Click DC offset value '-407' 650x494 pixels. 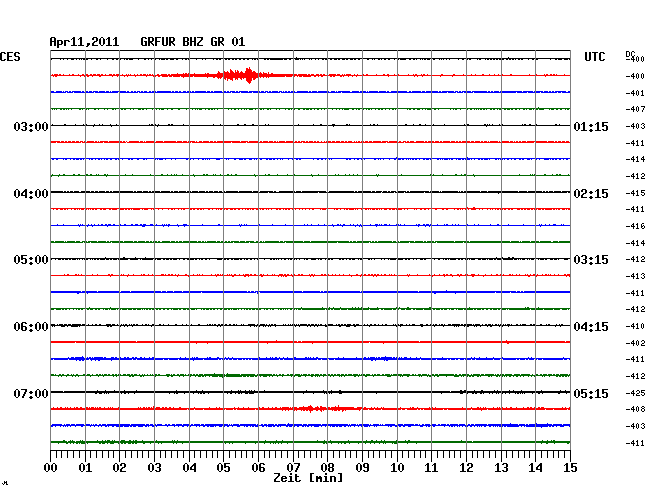(x=635, y=109)
